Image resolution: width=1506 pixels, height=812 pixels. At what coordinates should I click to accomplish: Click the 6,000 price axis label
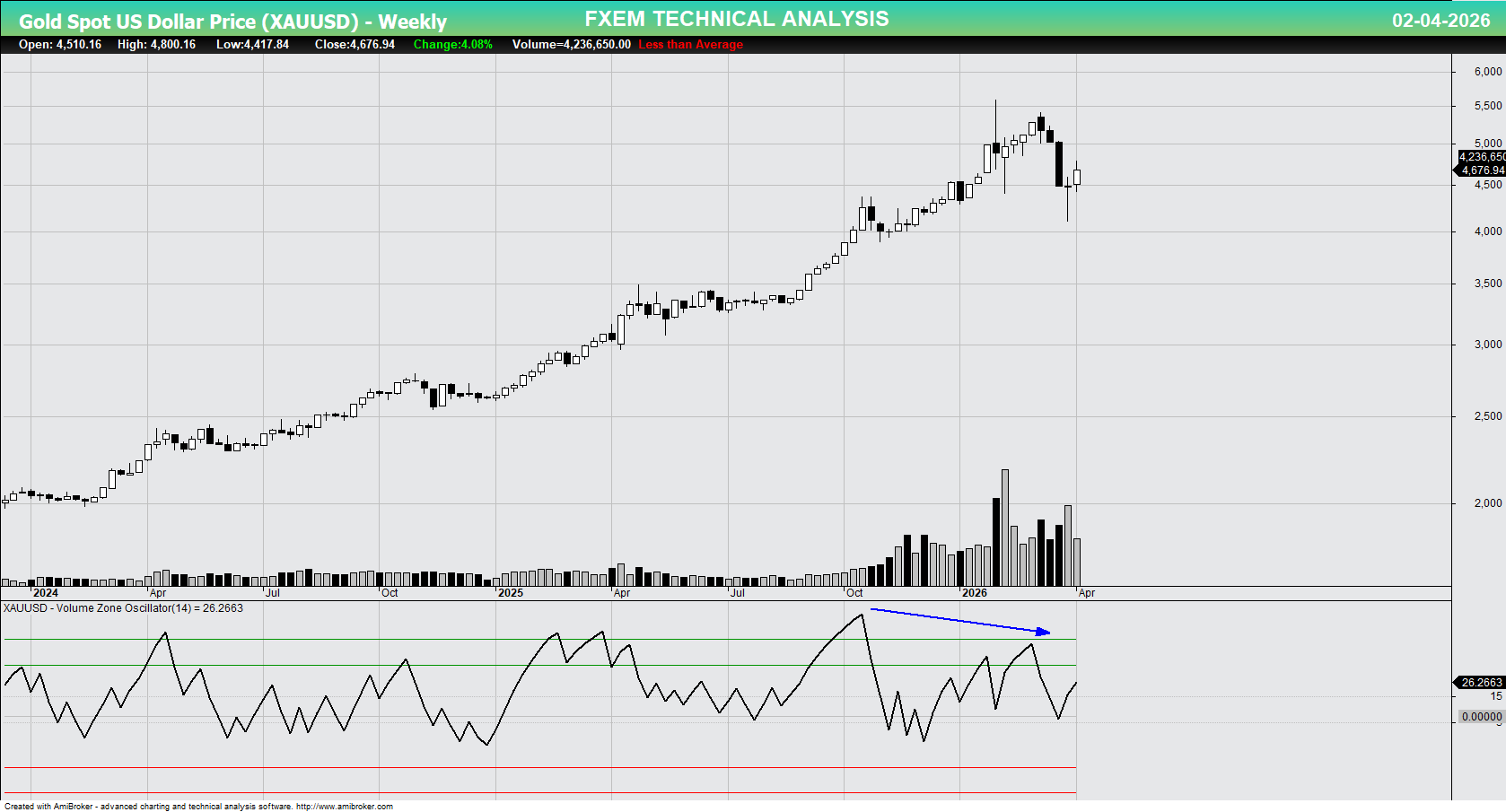pos(1487,72)
